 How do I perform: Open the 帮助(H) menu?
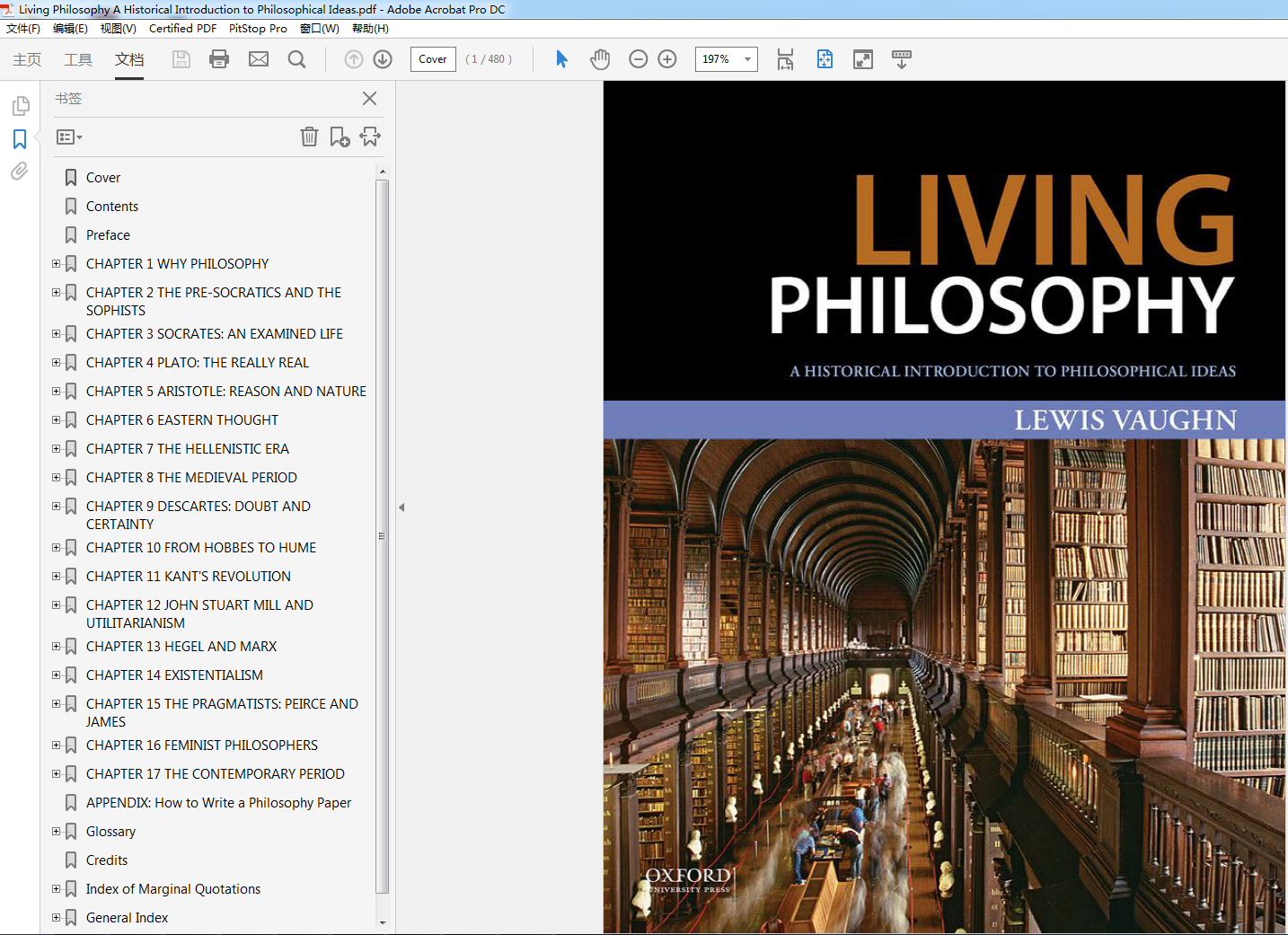coord(370,29)
